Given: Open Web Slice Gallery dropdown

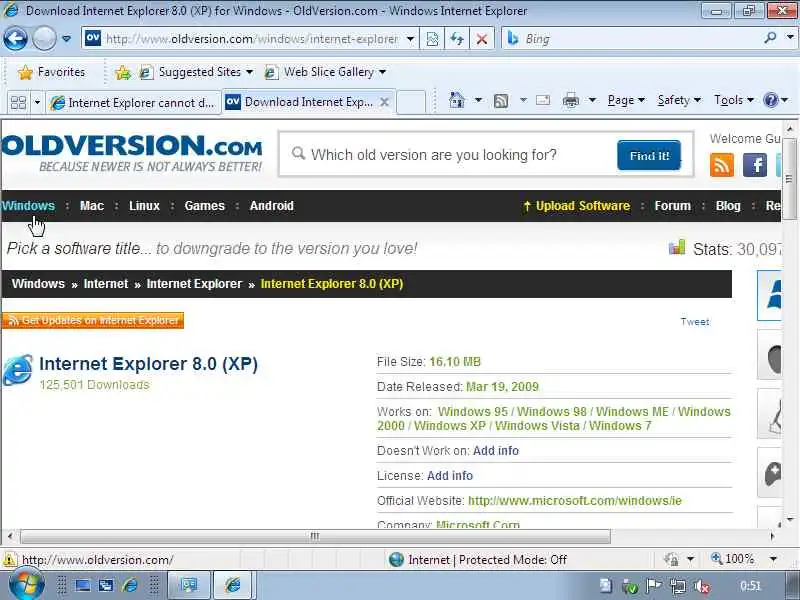Looking at the screenshot, I should click(x=326, y=72).
